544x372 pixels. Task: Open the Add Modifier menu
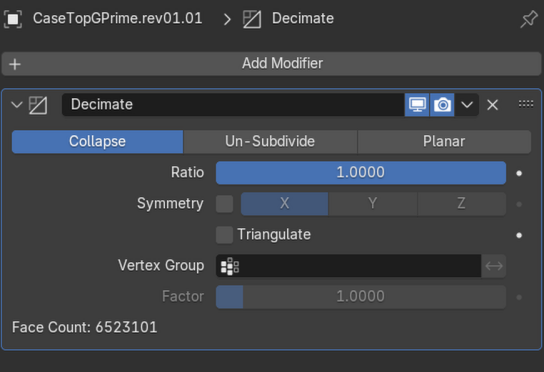(272, 64)
